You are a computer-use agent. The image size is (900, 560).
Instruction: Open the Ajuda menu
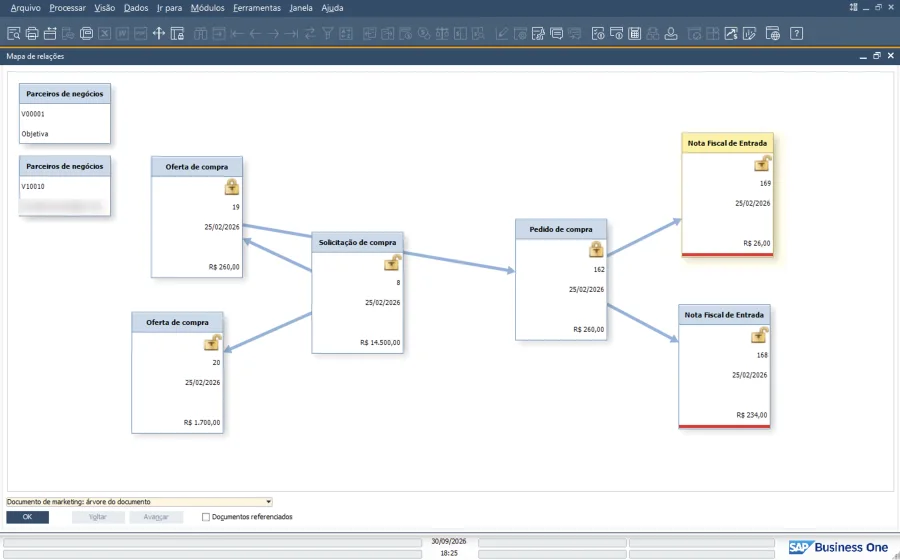(x=332, y=8)
